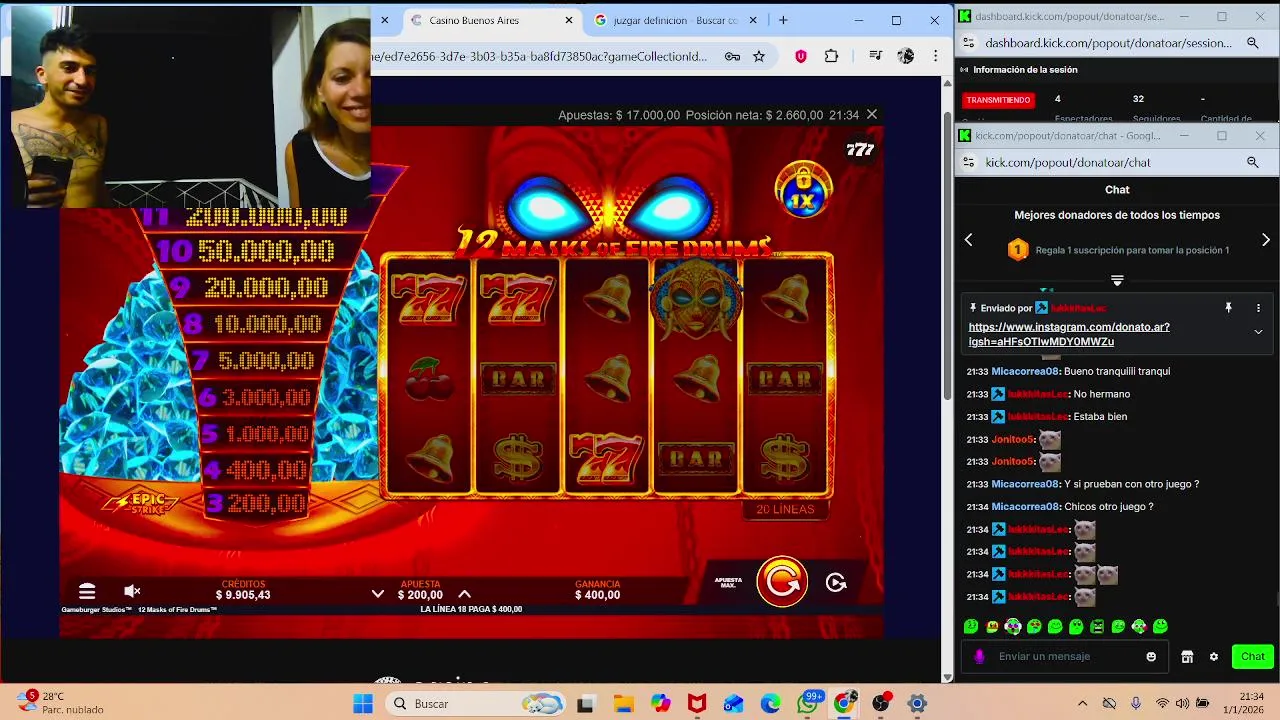Viewport: 1280px width, 720px height.
Task: Focus the 'Enviar un mensaje' field
Action: click(x=1067, y=656)
